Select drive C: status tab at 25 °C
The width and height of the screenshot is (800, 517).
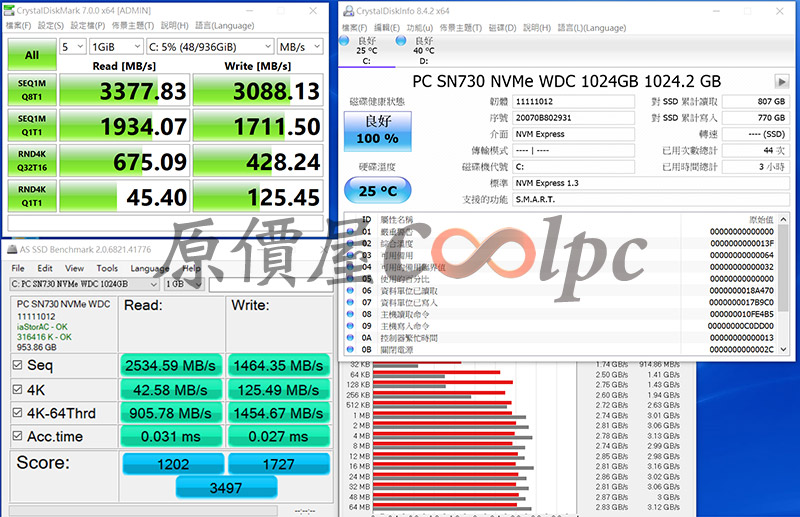[x=366, y=51]
